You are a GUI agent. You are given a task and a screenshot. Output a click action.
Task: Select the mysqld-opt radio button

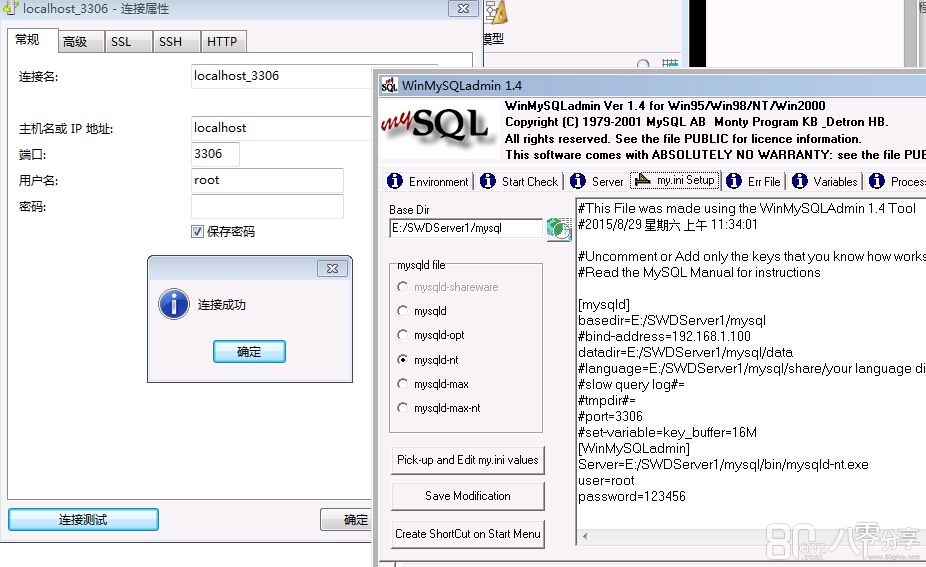[x=402, y=335]
